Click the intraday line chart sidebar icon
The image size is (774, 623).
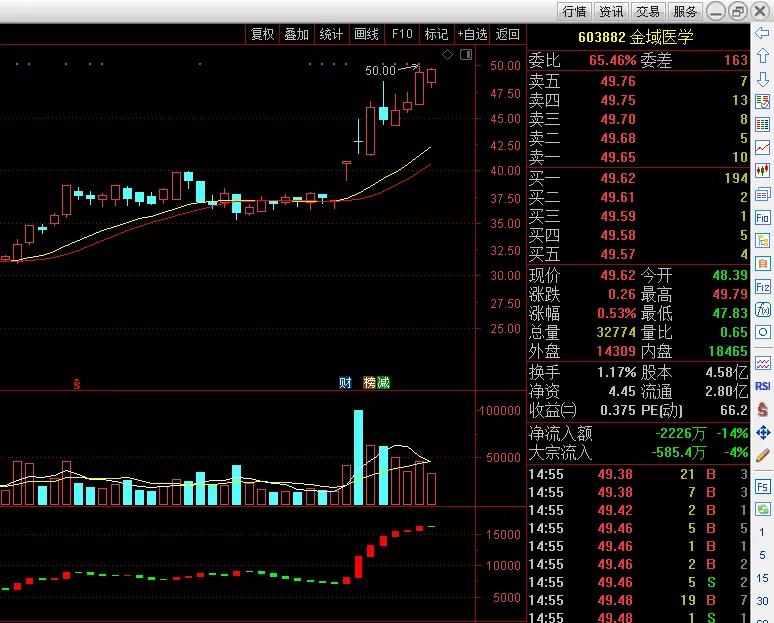click(762, 148)
